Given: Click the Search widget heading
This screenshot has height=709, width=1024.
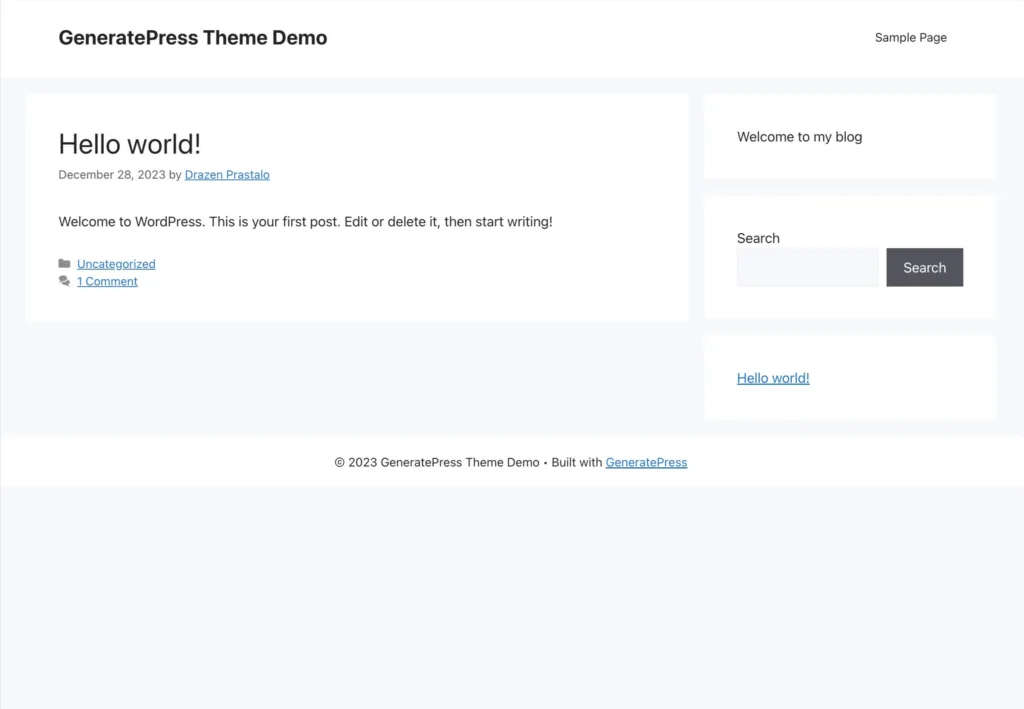Looking at the screenshot, I should click(758, 238).
